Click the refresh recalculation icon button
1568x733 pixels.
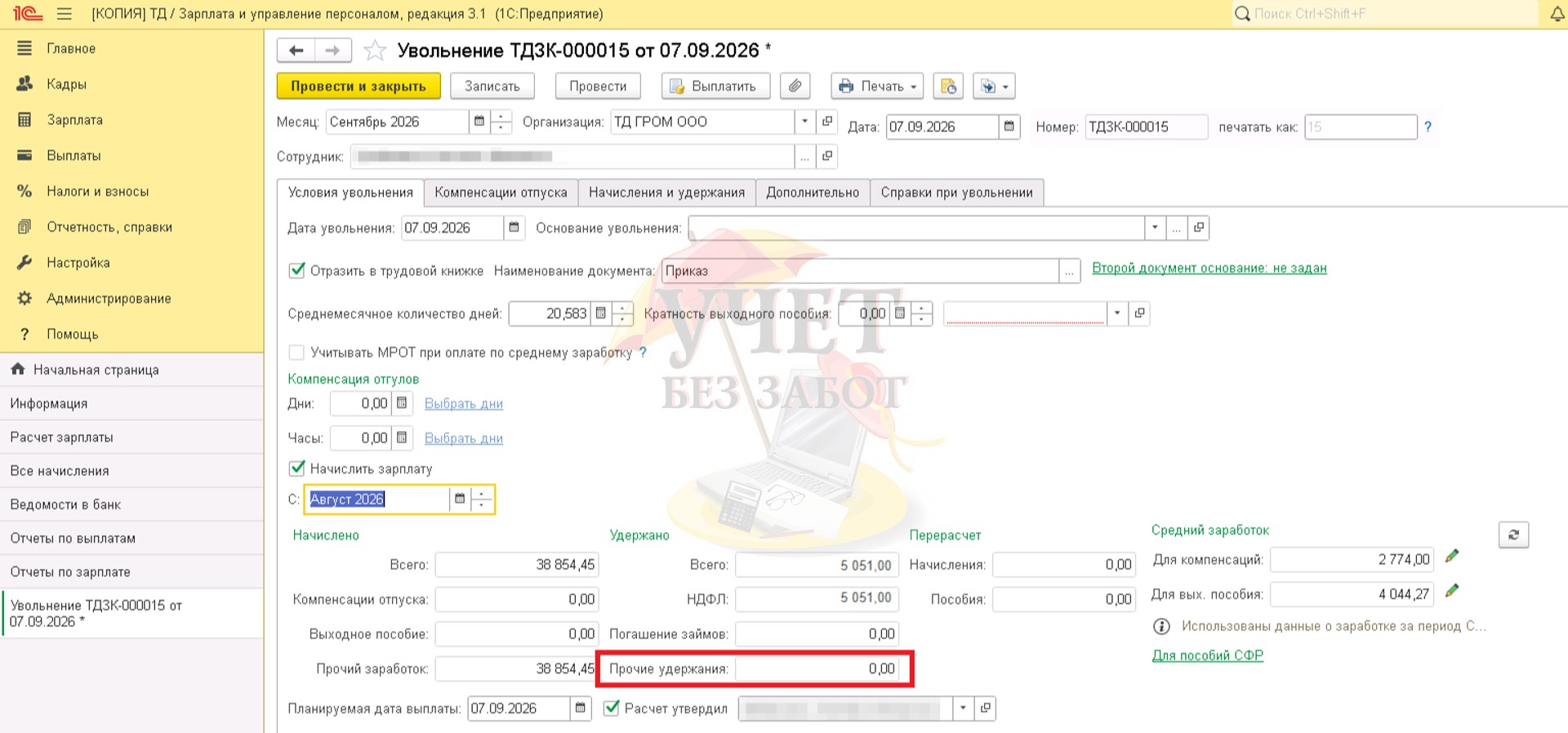pyautogui.click(x=1513, y=535)
